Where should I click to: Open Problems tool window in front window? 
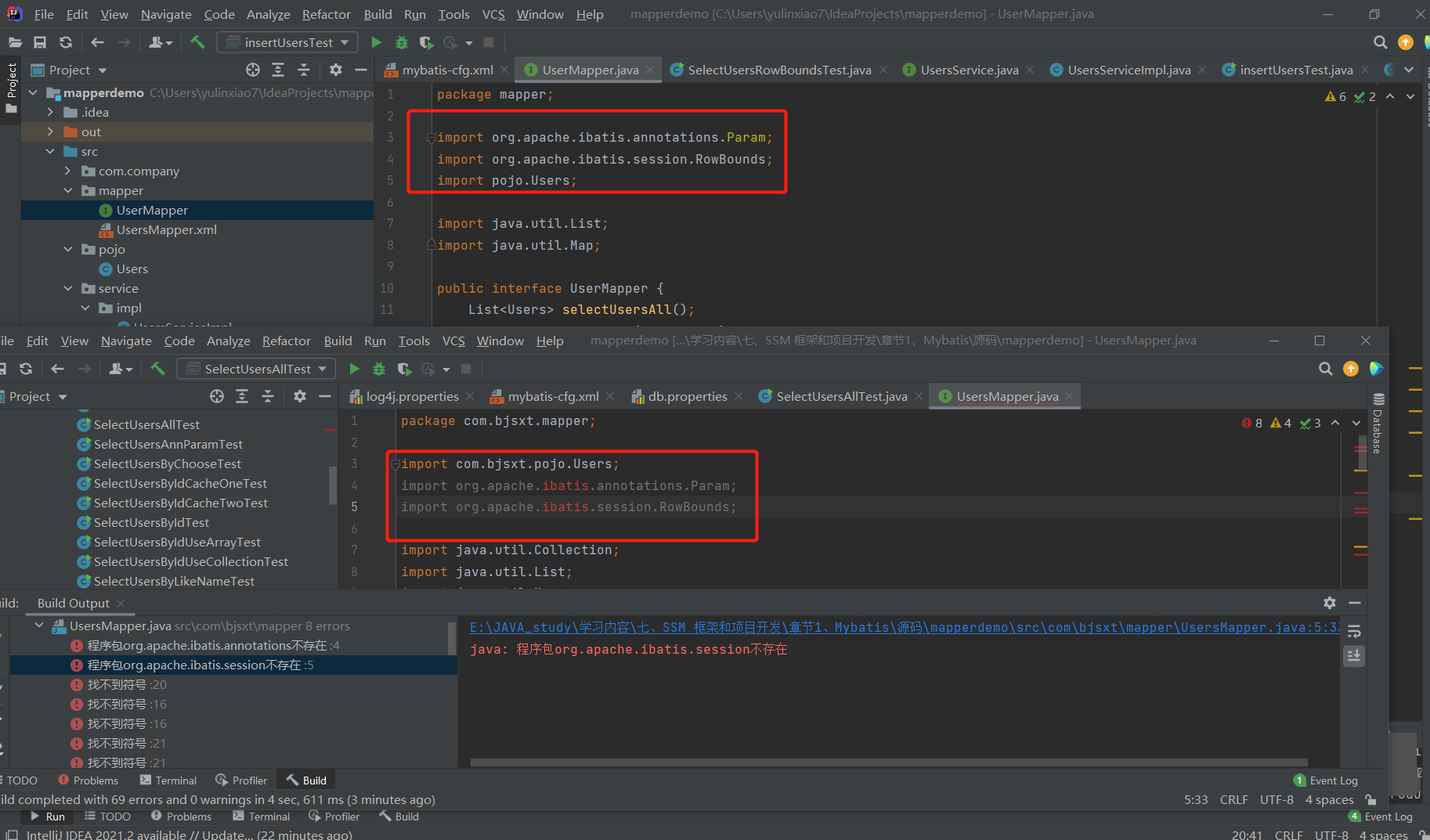pyautogui.click(x=88, y=781)
